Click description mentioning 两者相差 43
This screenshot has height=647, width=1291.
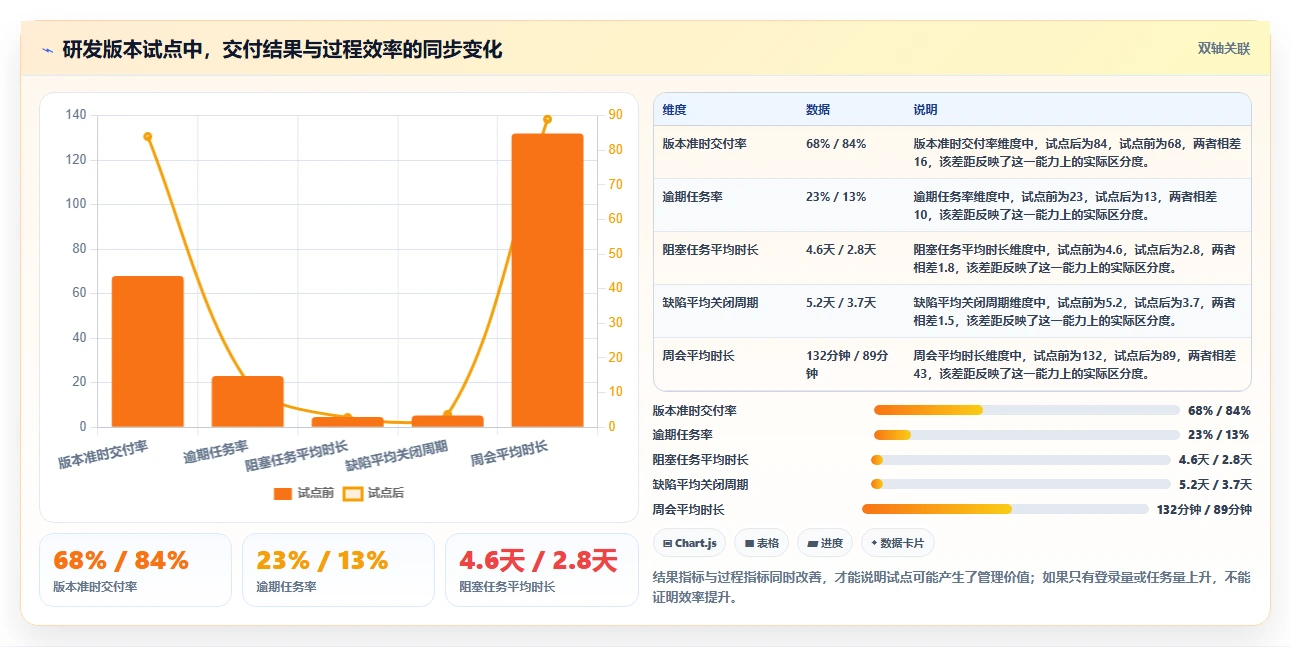click(1077, 364)
